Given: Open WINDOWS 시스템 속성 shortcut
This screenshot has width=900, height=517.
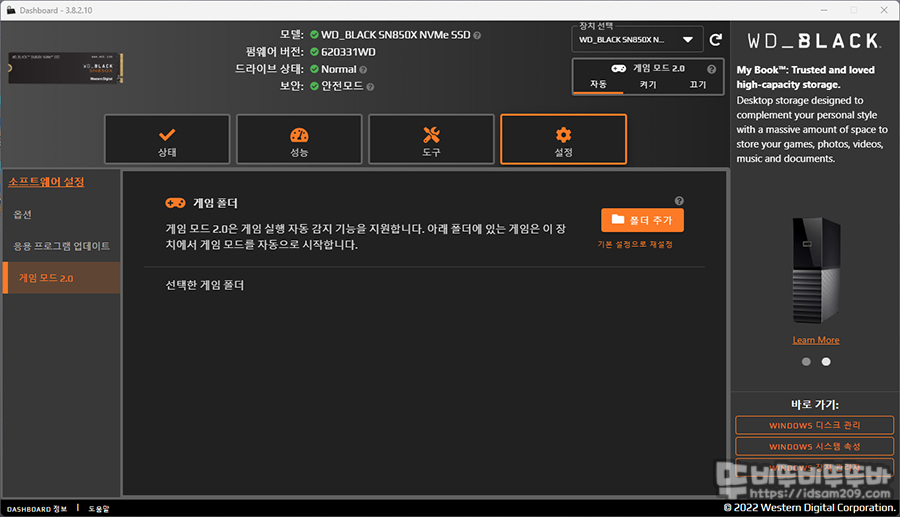Looking at the screenshot, I should (814, 446).
